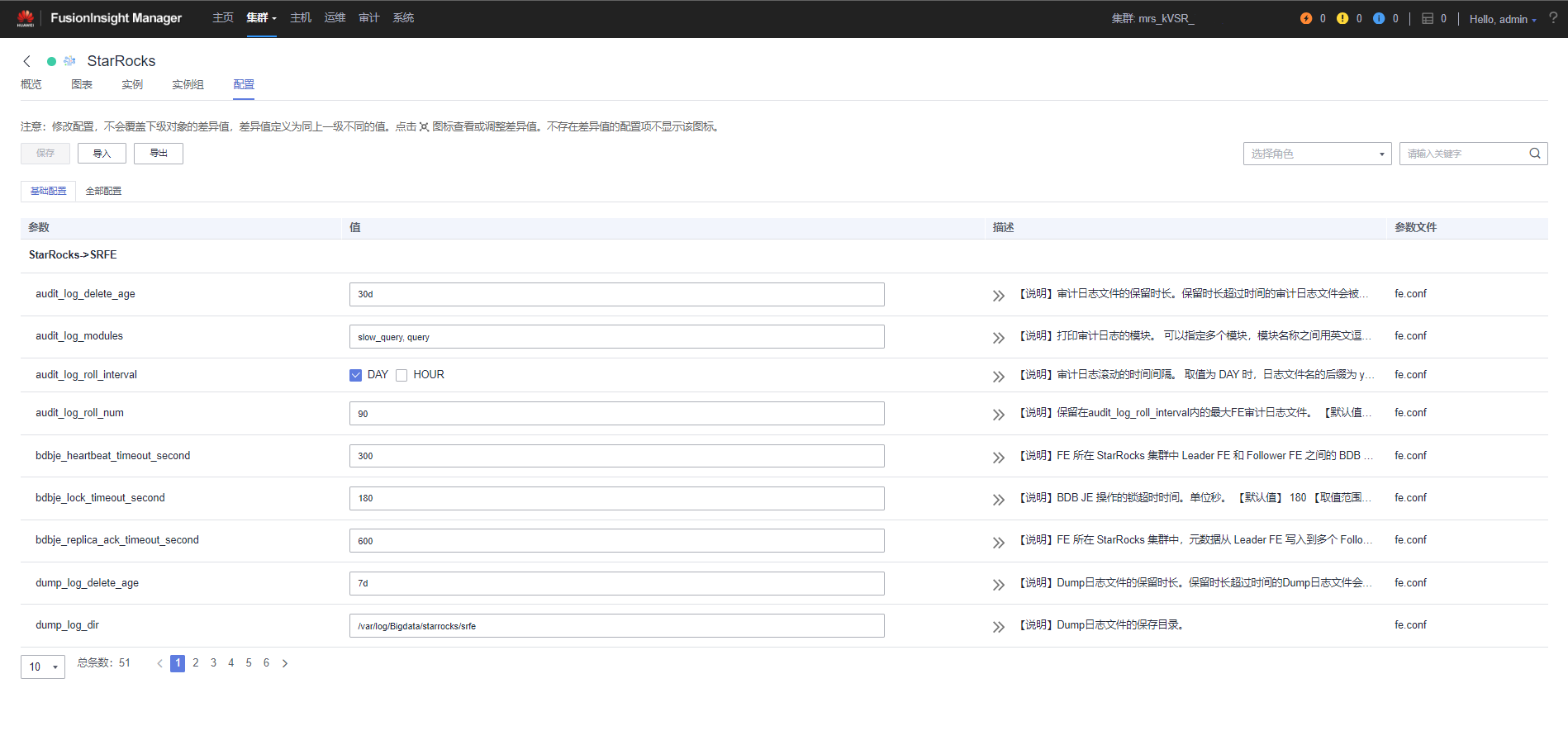Switch to the 概览 tab
The height and width of the screenshot is (745, 1568).
(x=31, y=85)
